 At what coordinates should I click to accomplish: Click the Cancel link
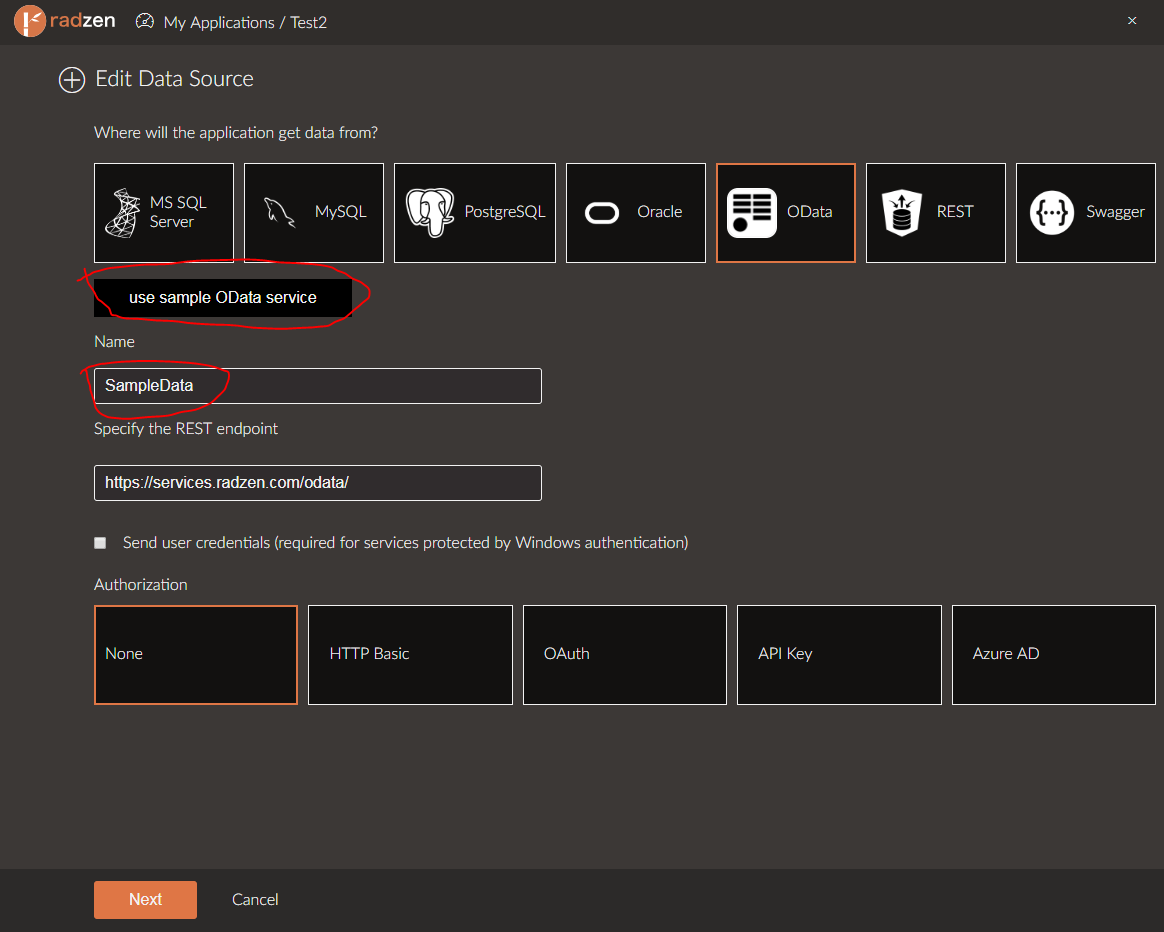coord(255,900)
